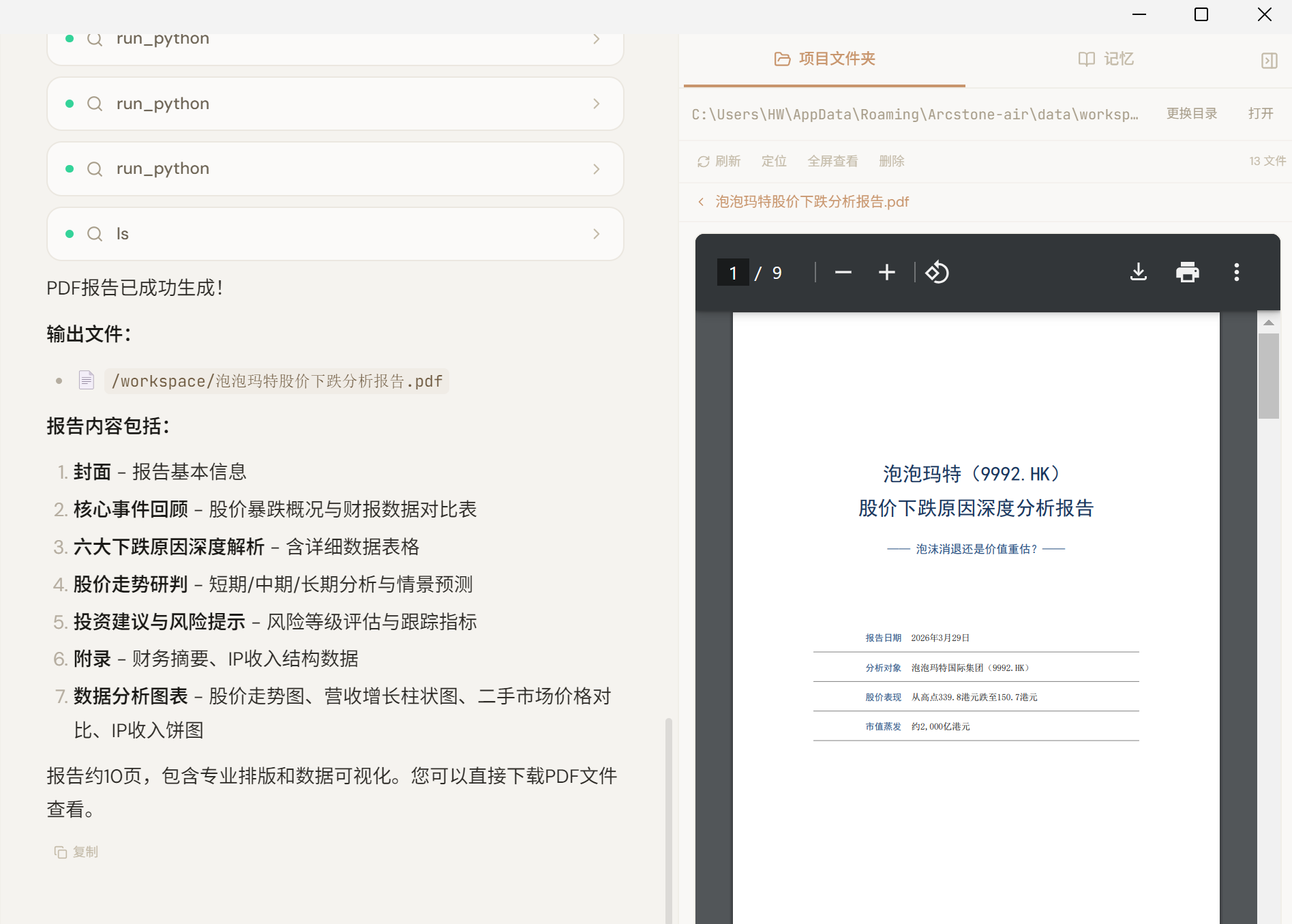
Task: Zoom in using the plus icon
Action: [886, 272]
